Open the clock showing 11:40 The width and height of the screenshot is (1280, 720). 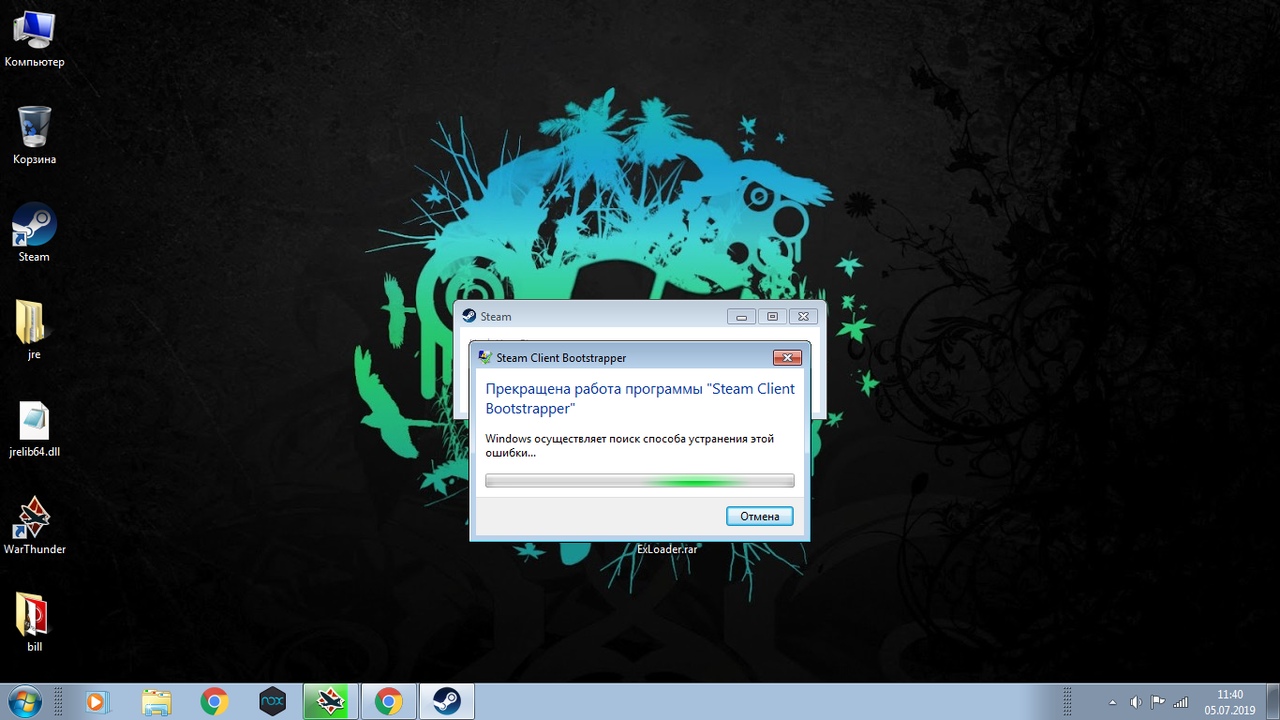(x=1230, y=702)
